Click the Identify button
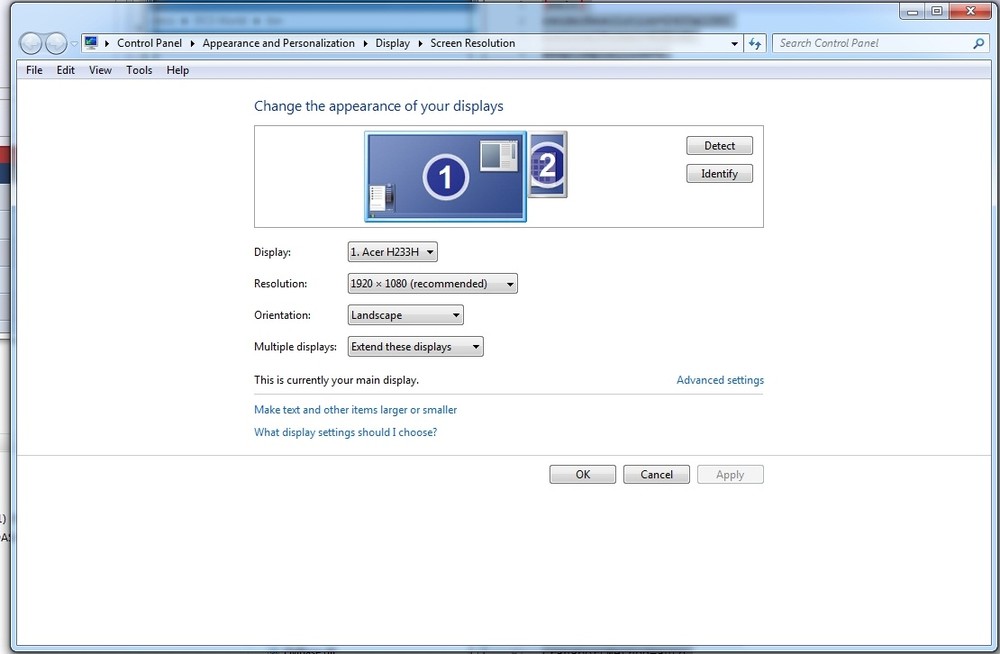 719,174
